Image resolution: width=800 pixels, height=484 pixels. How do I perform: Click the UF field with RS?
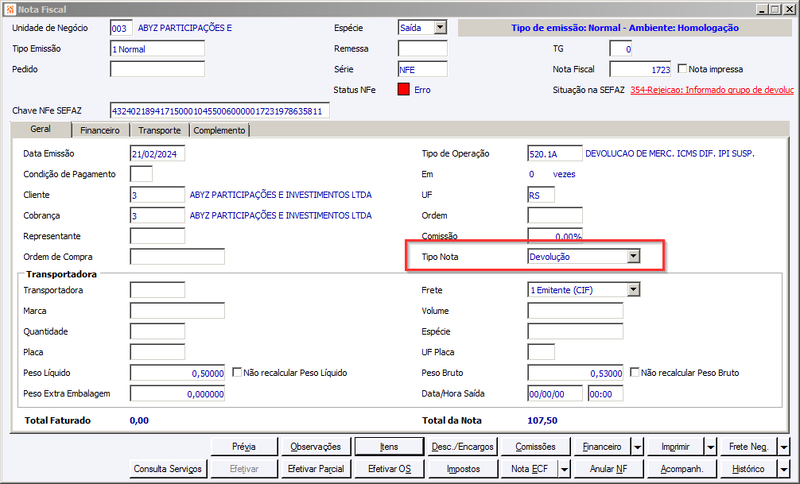click(x=541, y=195)
